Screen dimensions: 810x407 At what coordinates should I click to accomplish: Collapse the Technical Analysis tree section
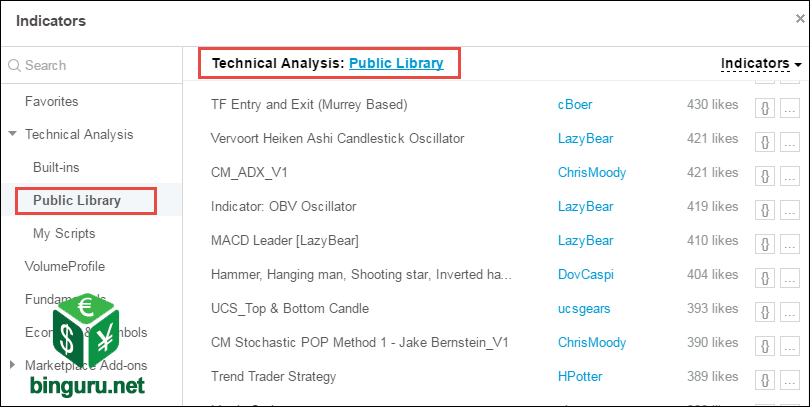click(12, 134)
